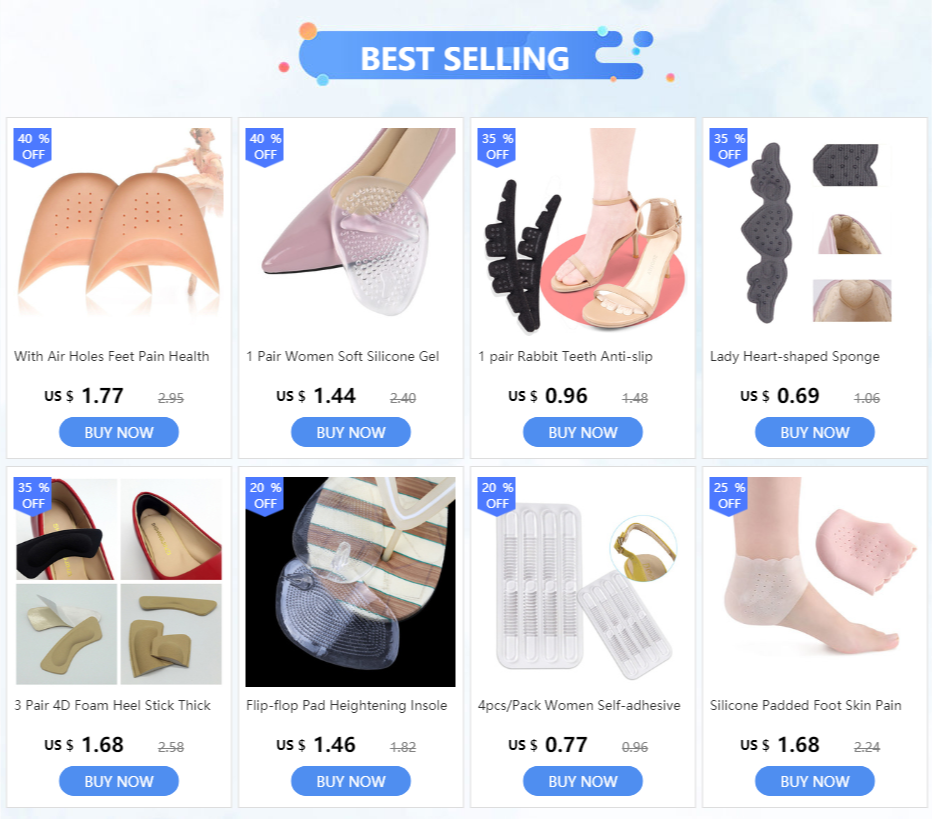Screen dimensions: 932x819
Task: Click BUY NOW under Women Soft Silicone Gel
Action: pos(351,432)
